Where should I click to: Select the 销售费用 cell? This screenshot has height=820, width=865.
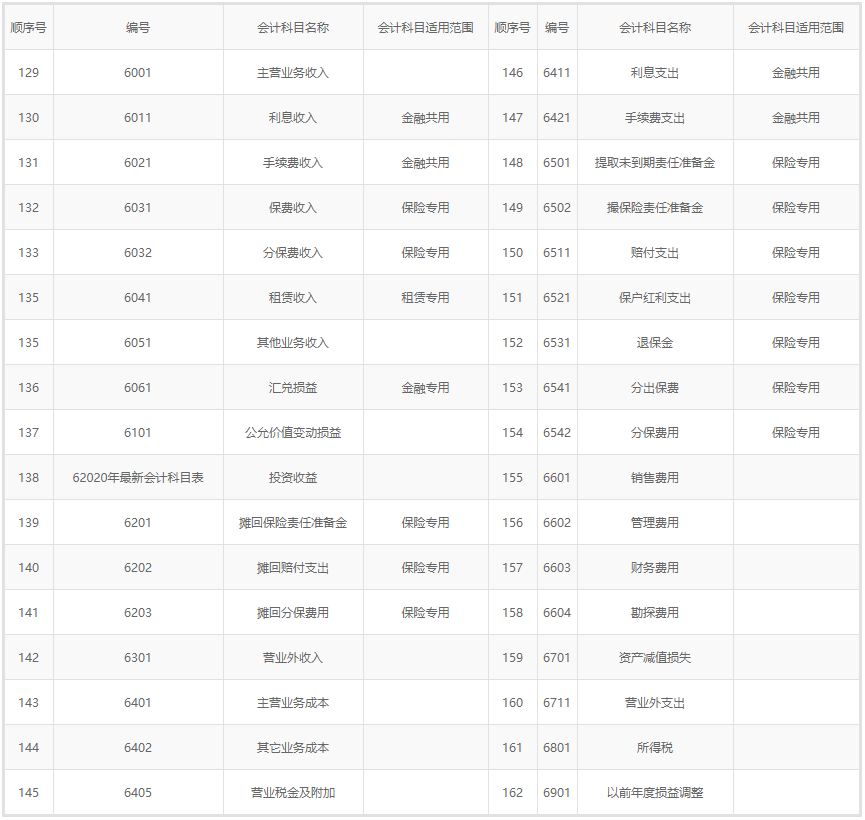click(655, 477)
